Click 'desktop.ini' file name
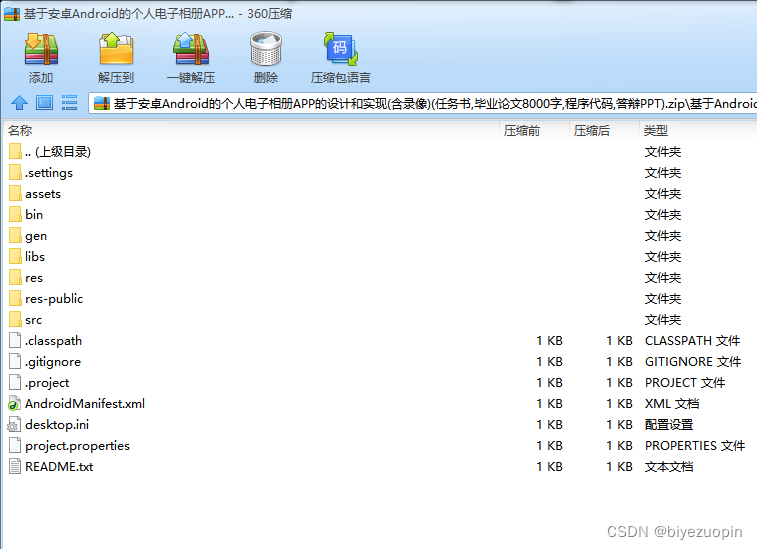Screen dimensions: 757x549 pyautogui.click(x=57, y=424)
